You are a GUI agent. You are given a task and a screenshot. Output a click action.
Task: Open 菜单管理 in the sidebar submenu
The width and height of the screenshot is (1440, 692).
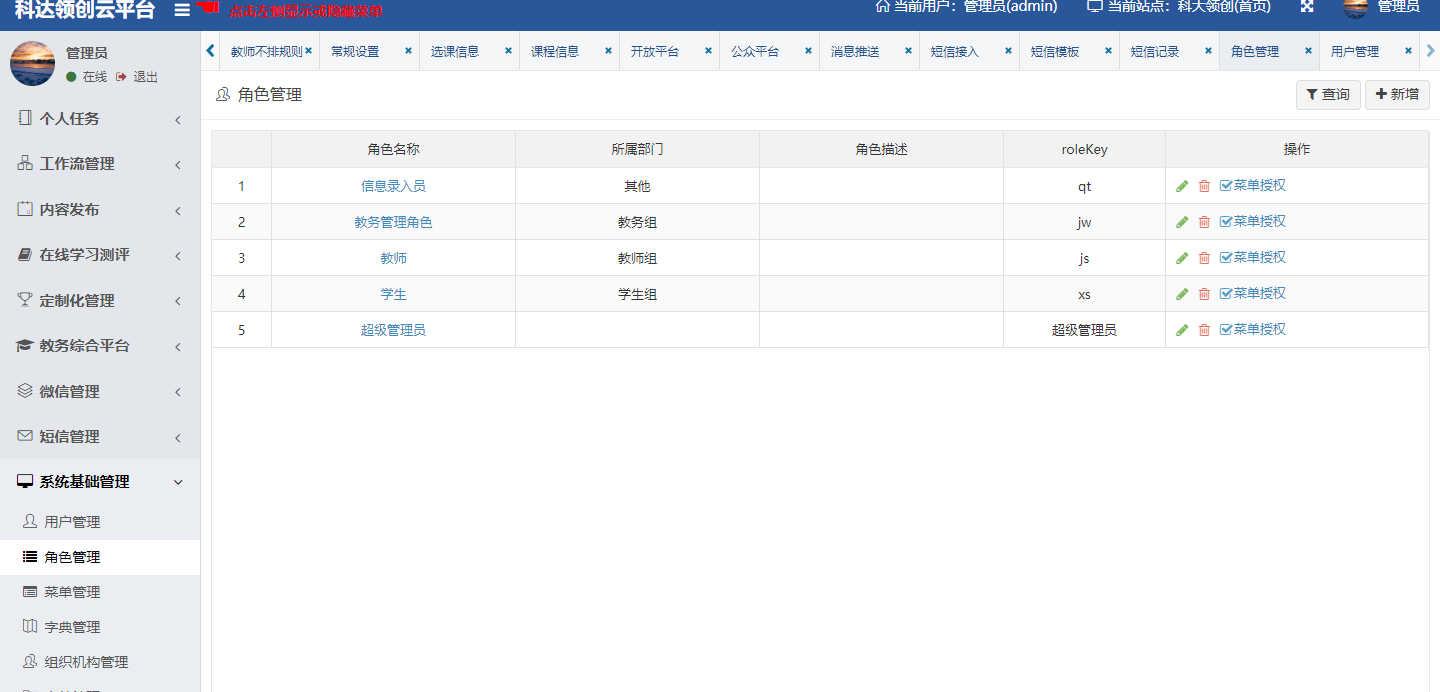point(100,592)
